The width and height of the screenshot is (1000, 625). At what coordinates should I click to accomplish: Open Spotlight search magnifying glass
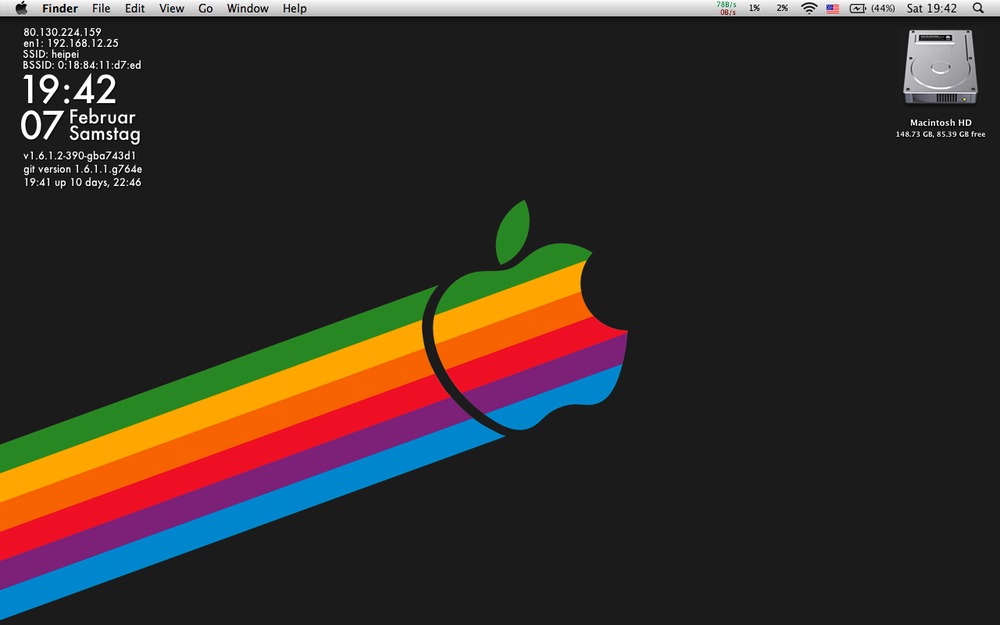click(977, 8)
